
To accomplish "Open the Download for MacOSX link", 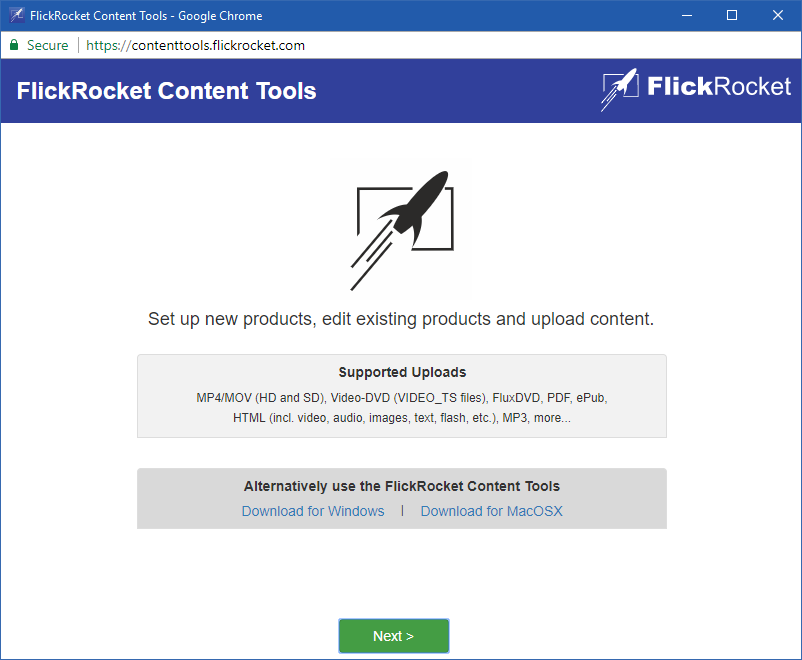I will tap(491, 511).
